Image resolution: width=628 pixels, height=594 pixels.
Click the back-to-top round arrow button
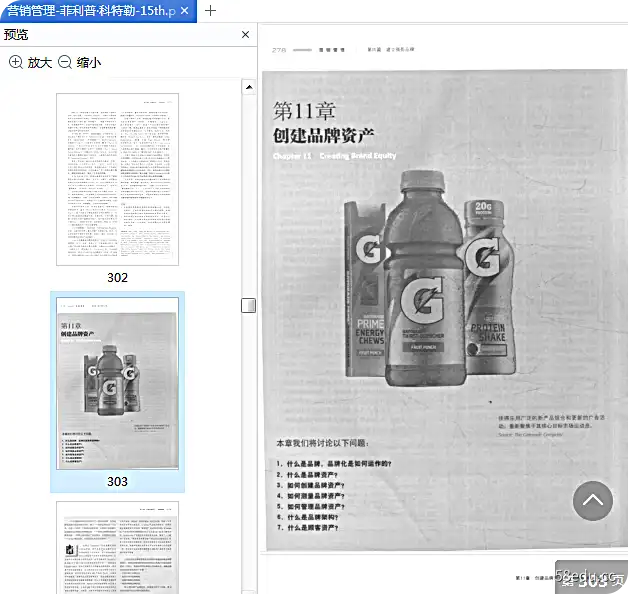tap(593, 501)
